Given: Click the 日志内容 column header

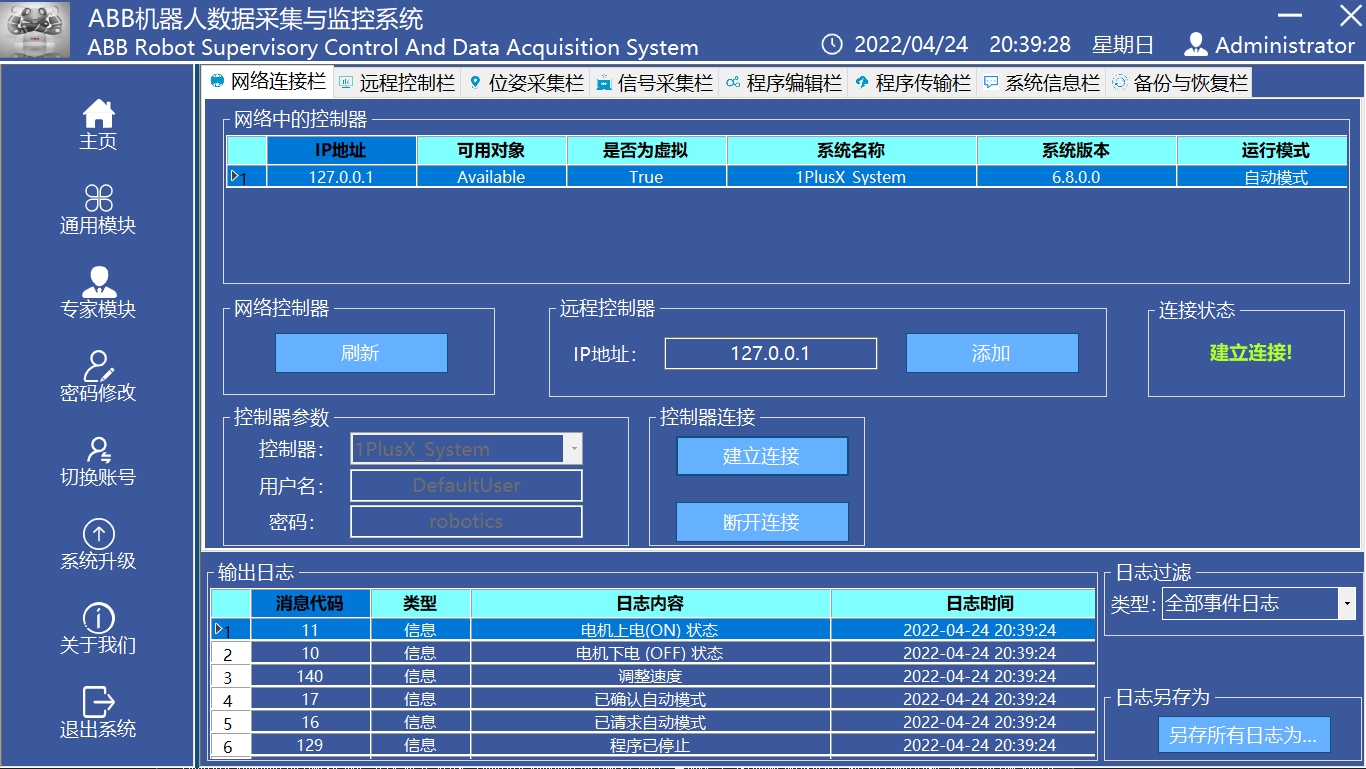Looking at the screenshot, I should point(650,604).
